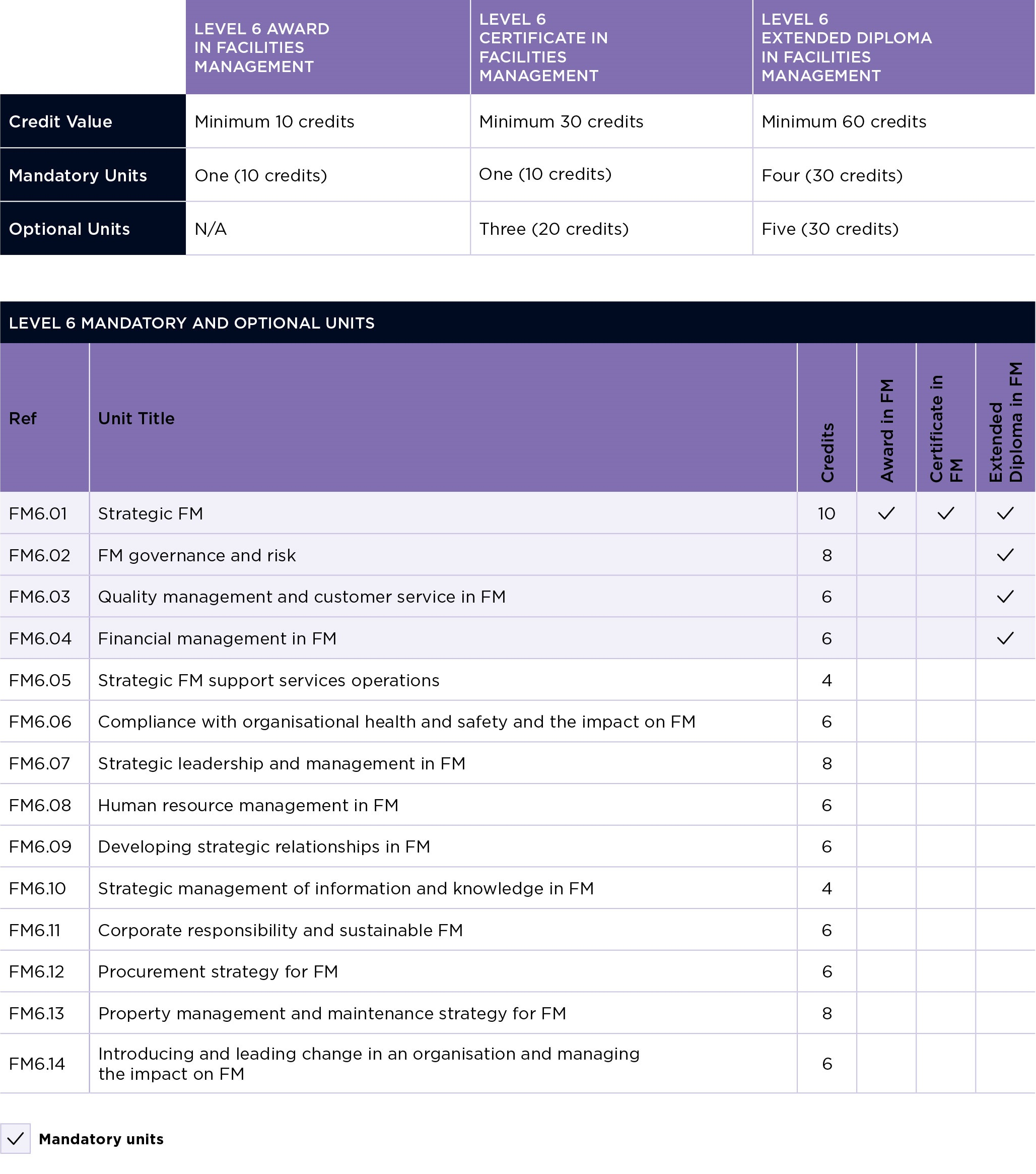Click 'Corporate responsibility and sustainable FM'
Viewport: 1036px width, 1174px height.
(280, 930)
